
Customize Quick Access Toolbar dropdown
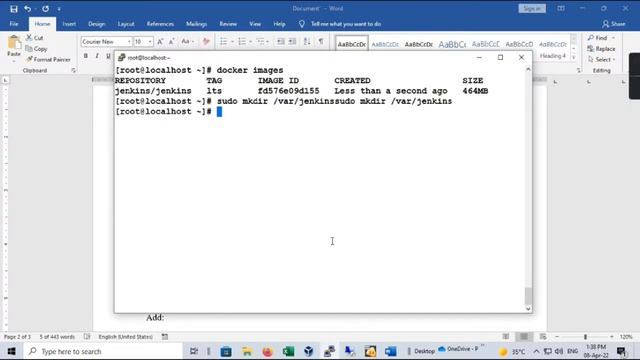tap(59, 9)
